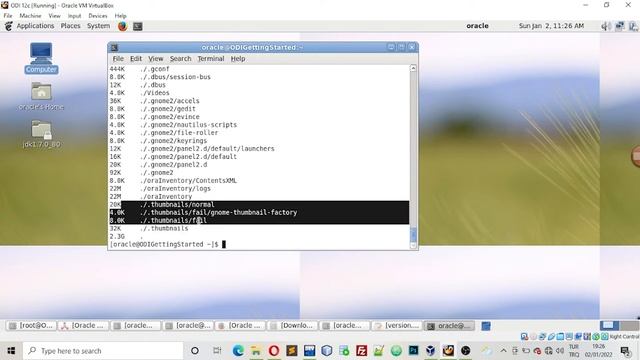
Task: Click terminal scrollbar up arrow
Action: (x=413, y=68)
